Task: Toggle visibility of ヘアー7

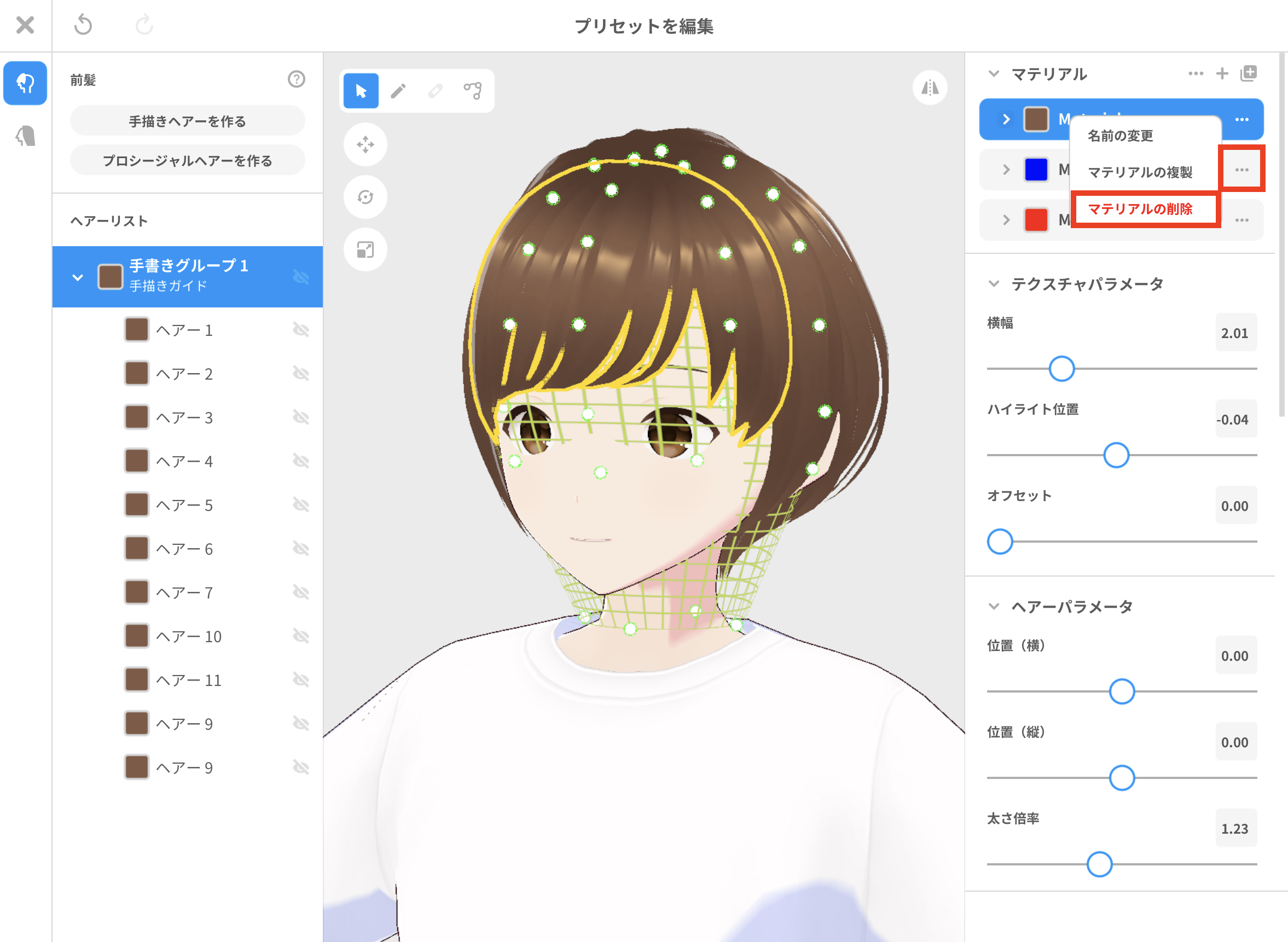Action: (x=300, y=592)
